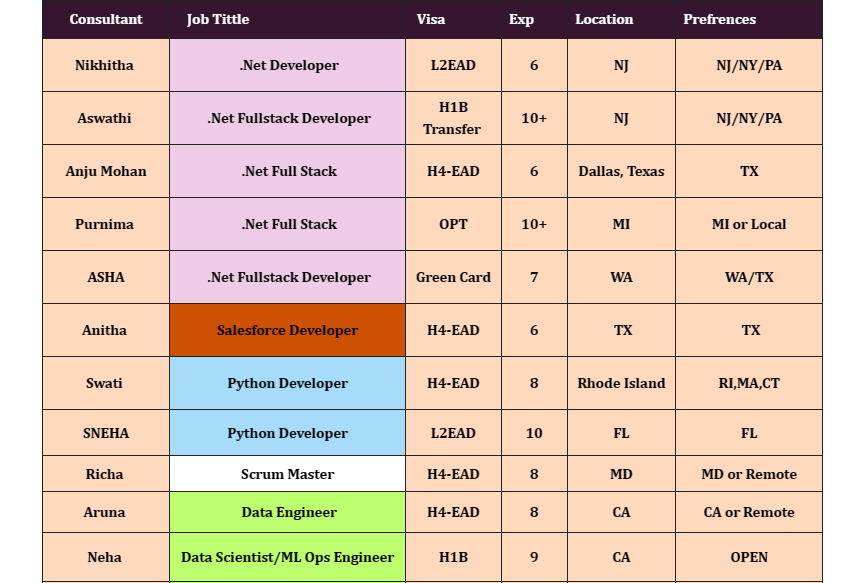The width and height of the screenshot is (847, 583).
Task: Click the OPEN preference cell for Neha
Action: 749,557
